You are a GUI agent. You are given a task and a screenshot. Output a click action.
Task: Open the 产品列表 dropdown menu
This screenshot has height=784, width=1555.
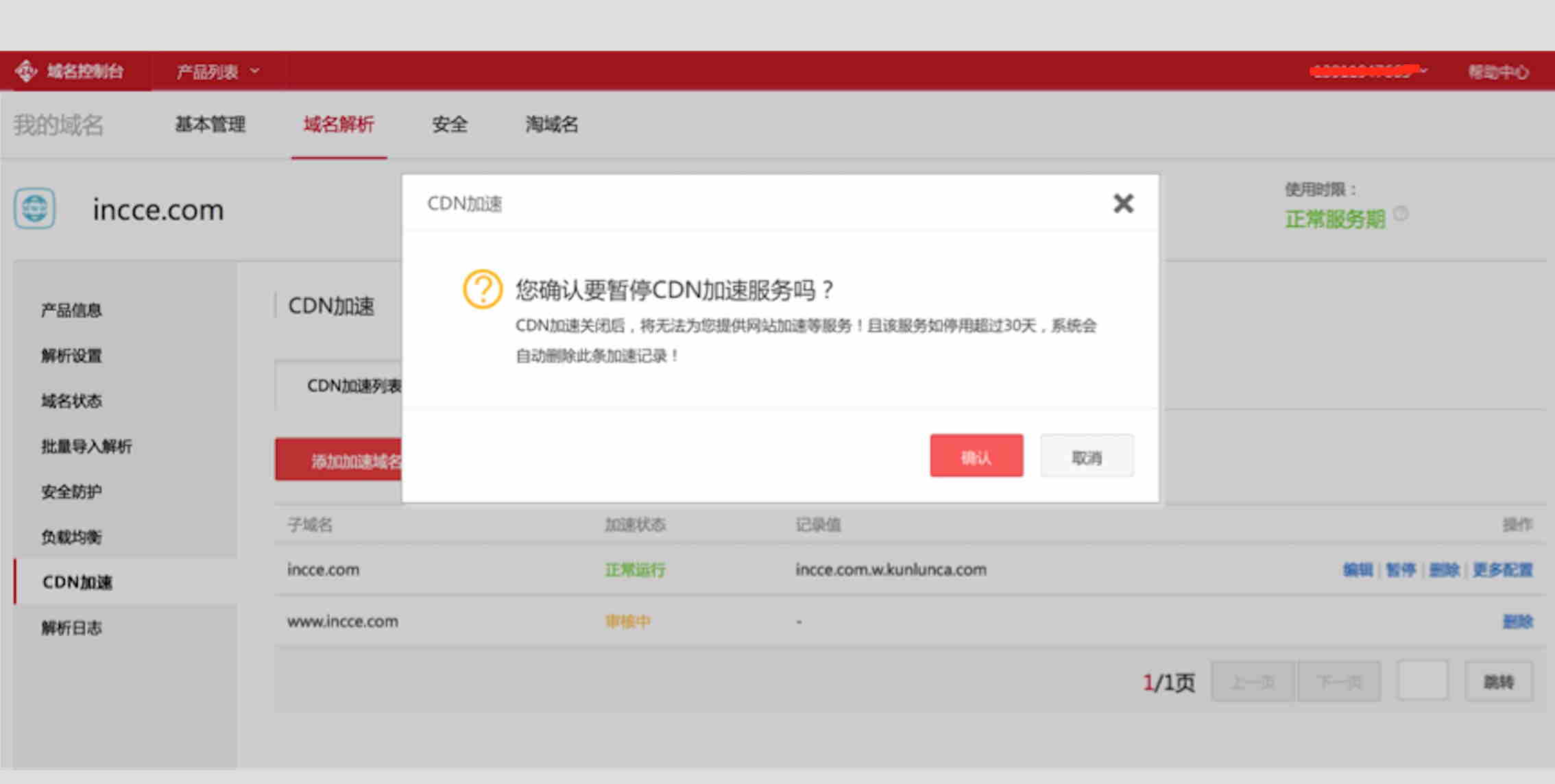pyautogui.click(x=217, y=71)
